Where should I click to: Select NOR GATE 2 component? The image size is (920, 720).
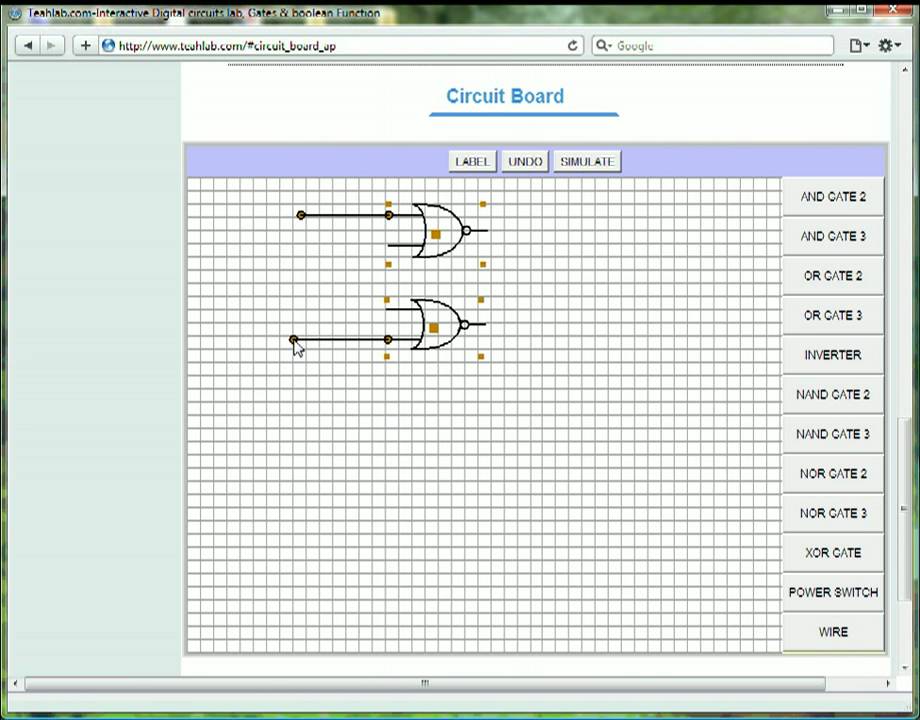(833, 474)
